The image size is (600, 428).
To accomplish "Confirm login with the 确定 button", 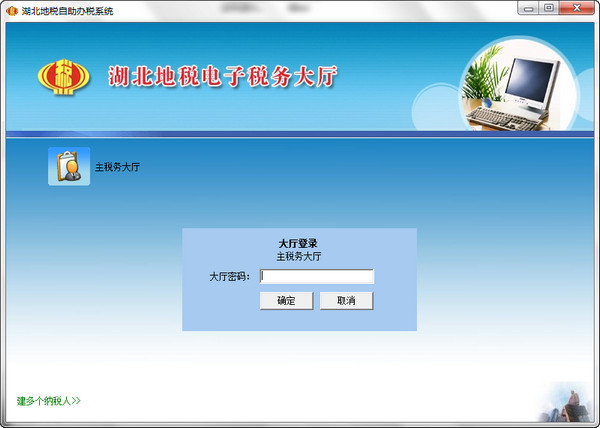I will 286,301.
